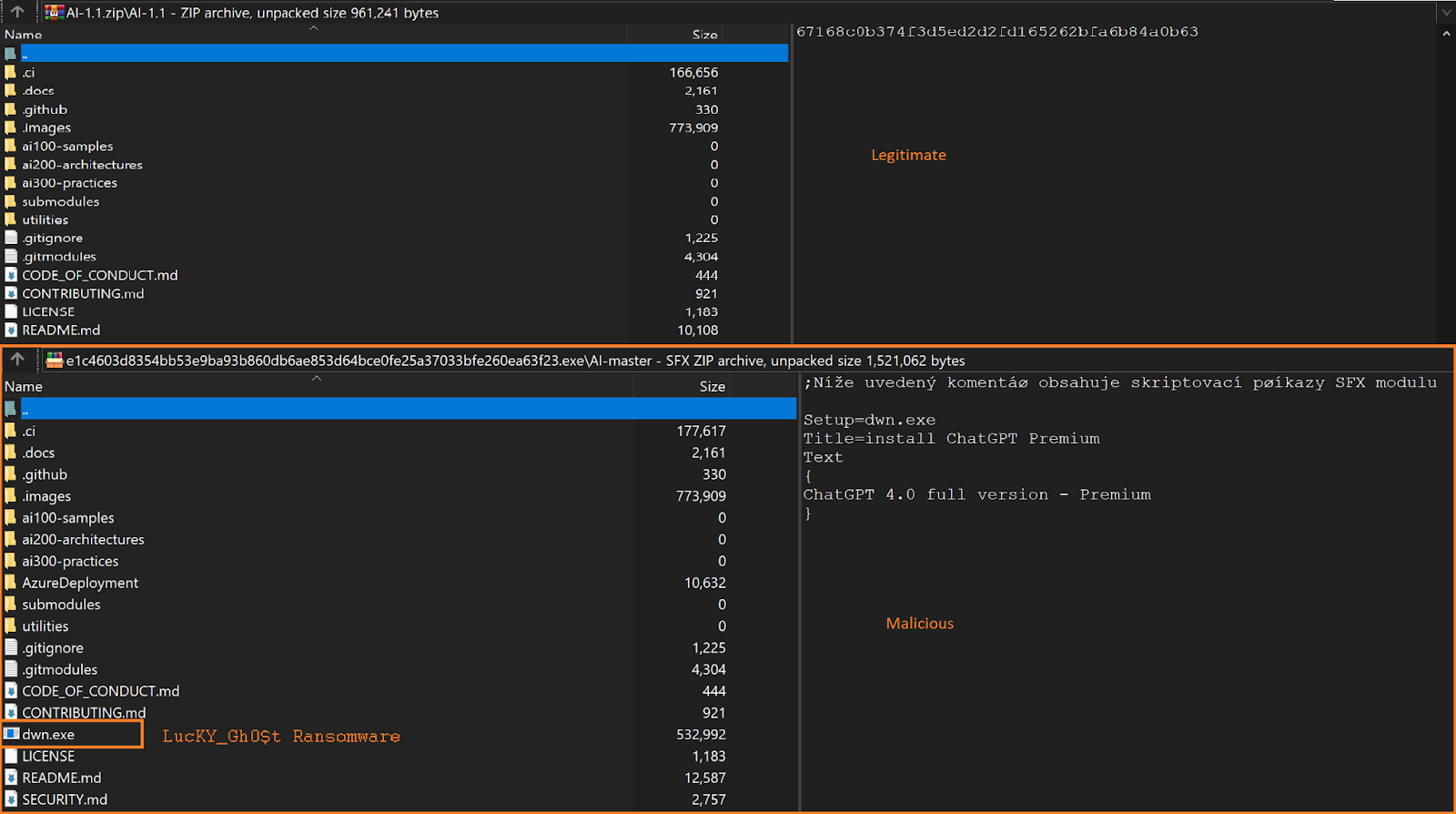
Task: Select the highlighted parent folder row in bottom pane
Action: 399,409
